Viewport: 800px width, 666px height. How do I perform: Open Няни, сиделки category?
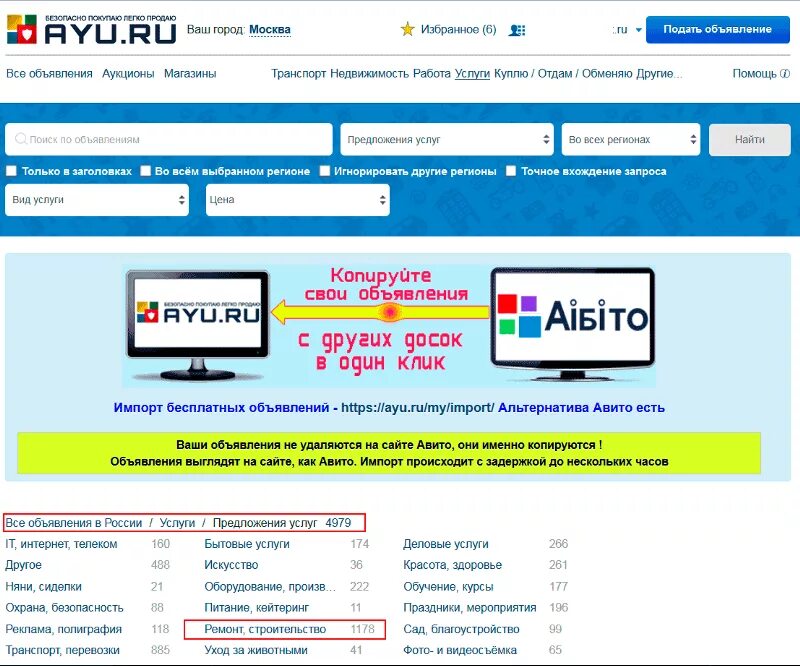tap(43, 586)
